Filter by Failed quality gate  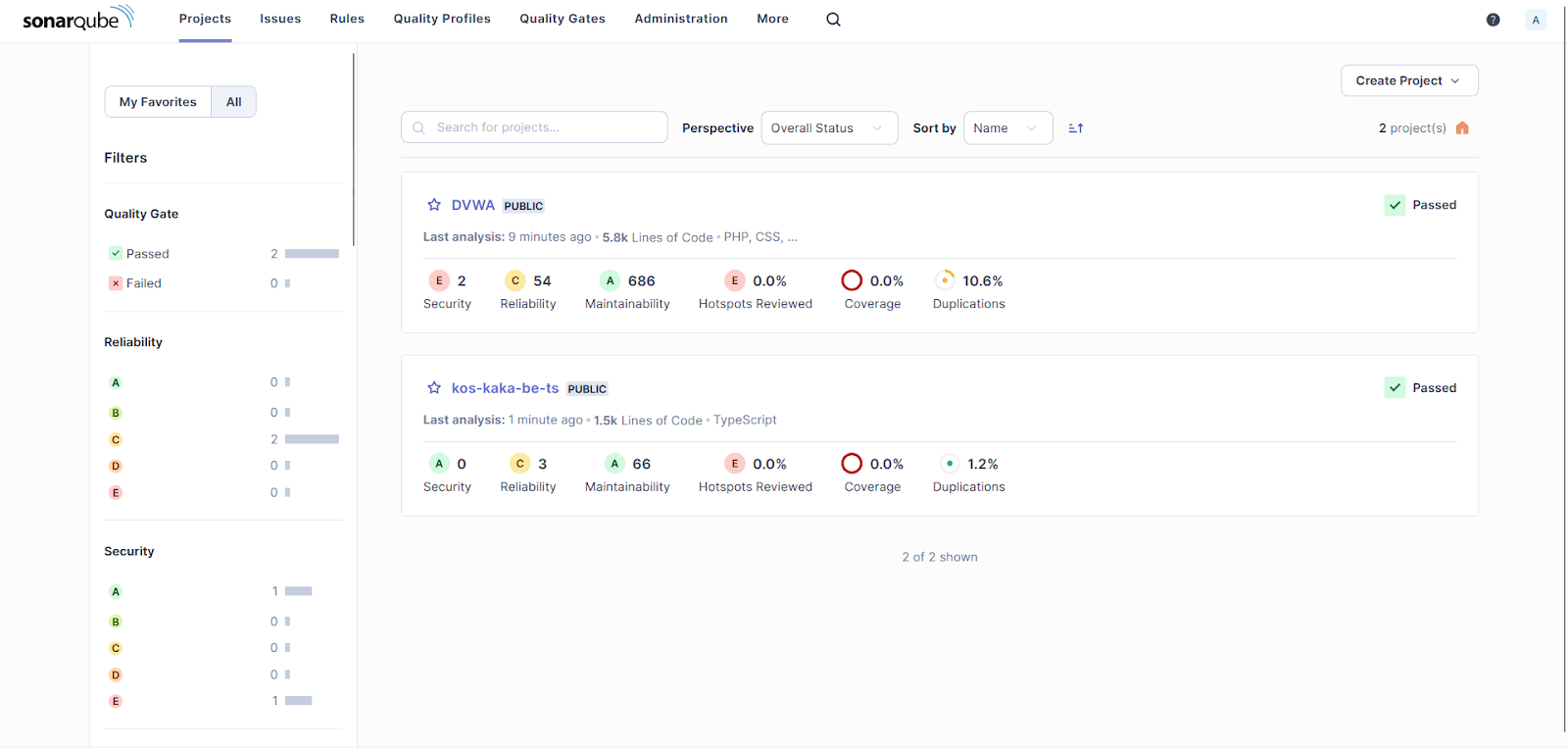coord(143,283)
